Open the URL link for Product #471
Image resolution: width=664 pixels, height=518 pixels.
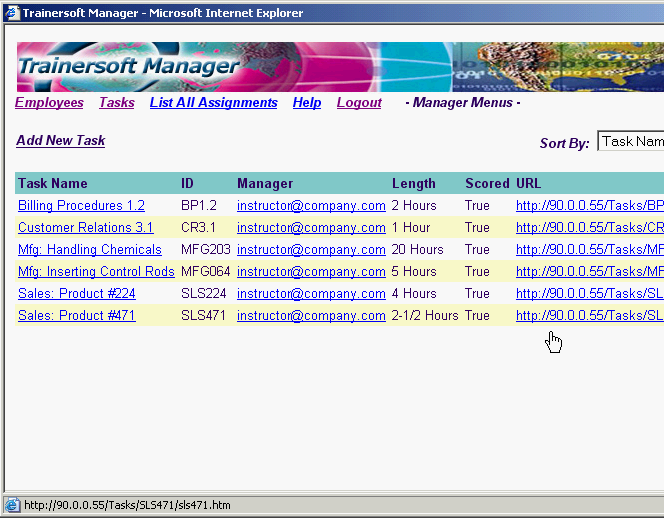tap(589, 316)
